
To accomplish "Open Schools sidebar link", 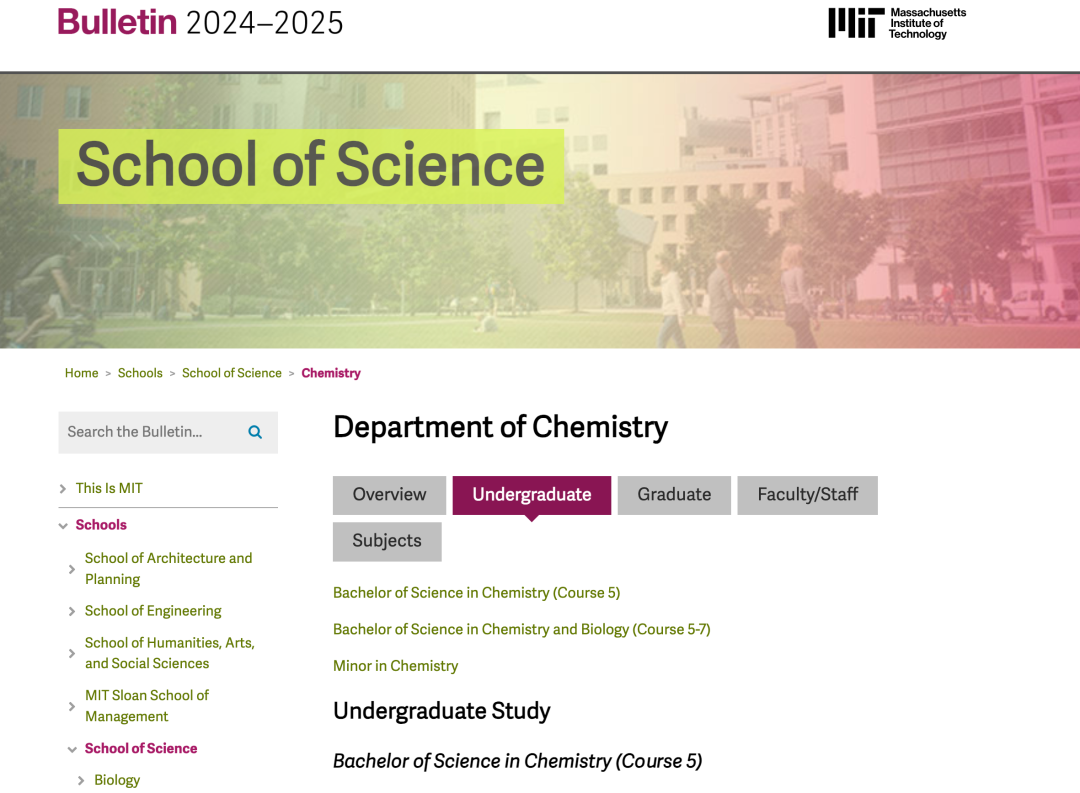I will (101, 525).
